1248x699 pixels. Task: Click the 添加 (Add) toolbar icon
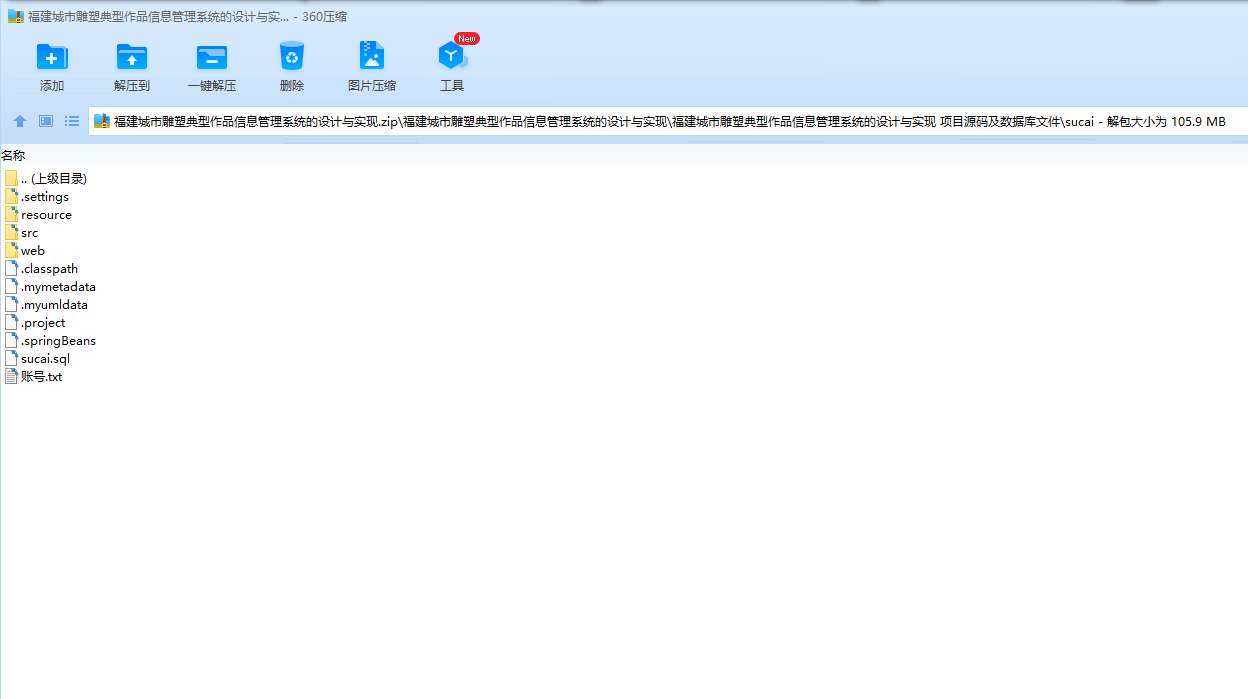pos(52,57)
